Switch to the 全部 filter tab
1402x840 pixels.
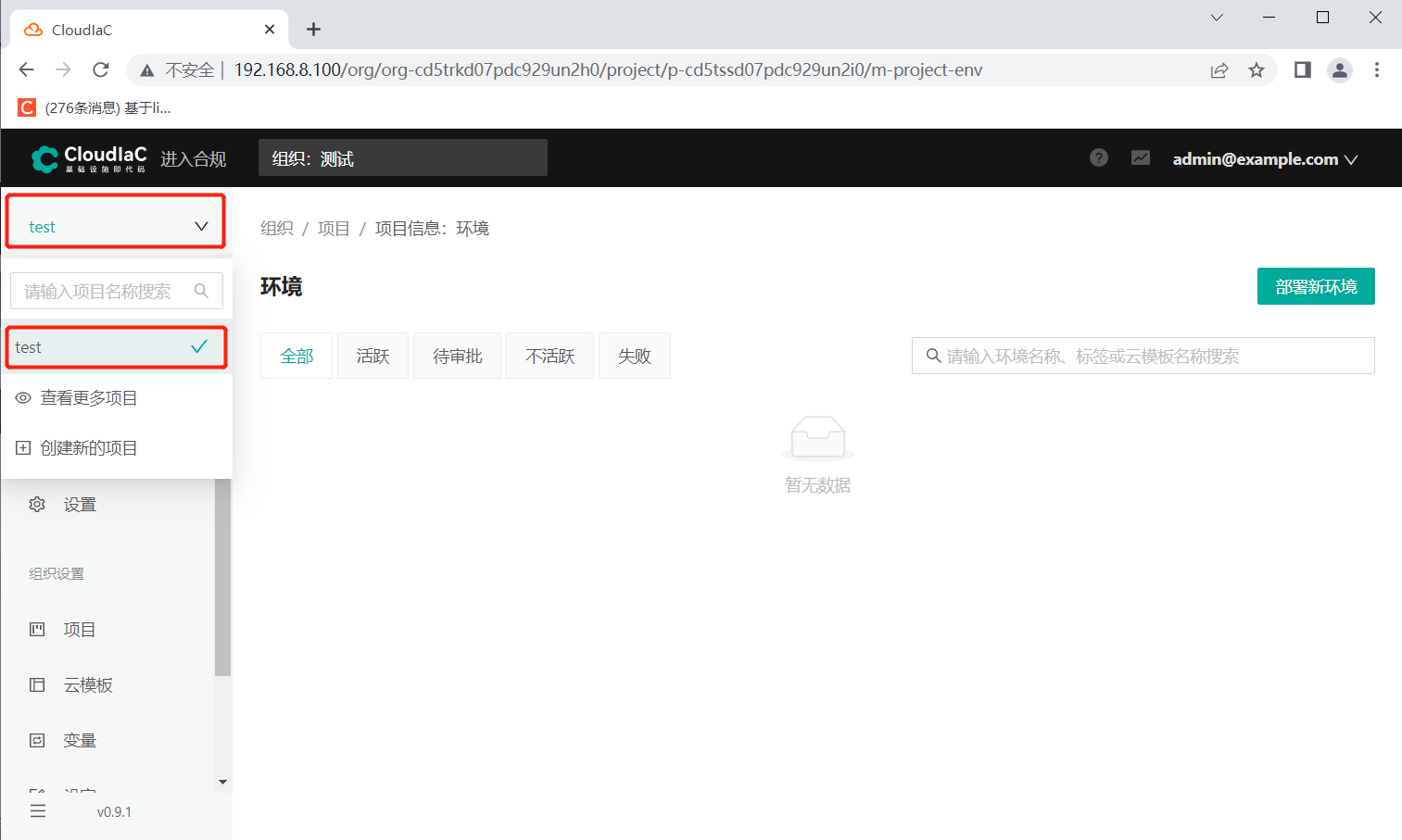[x=296, y=356]
